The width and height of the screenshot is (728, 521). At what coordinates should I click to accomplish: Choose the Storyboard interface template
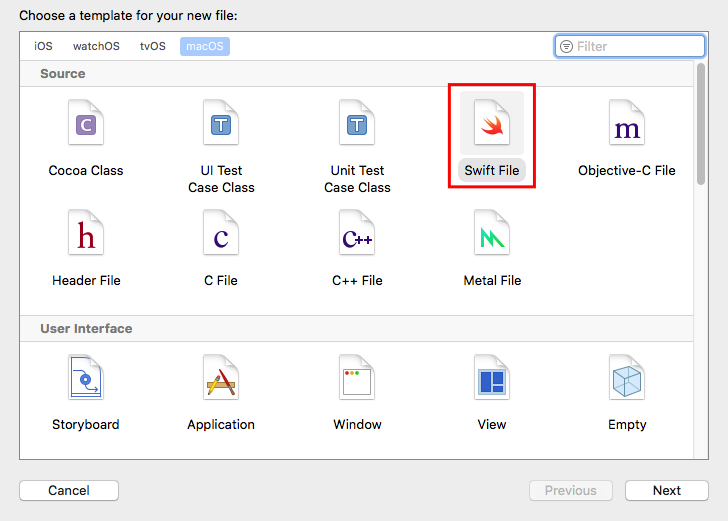pos(86,380)
